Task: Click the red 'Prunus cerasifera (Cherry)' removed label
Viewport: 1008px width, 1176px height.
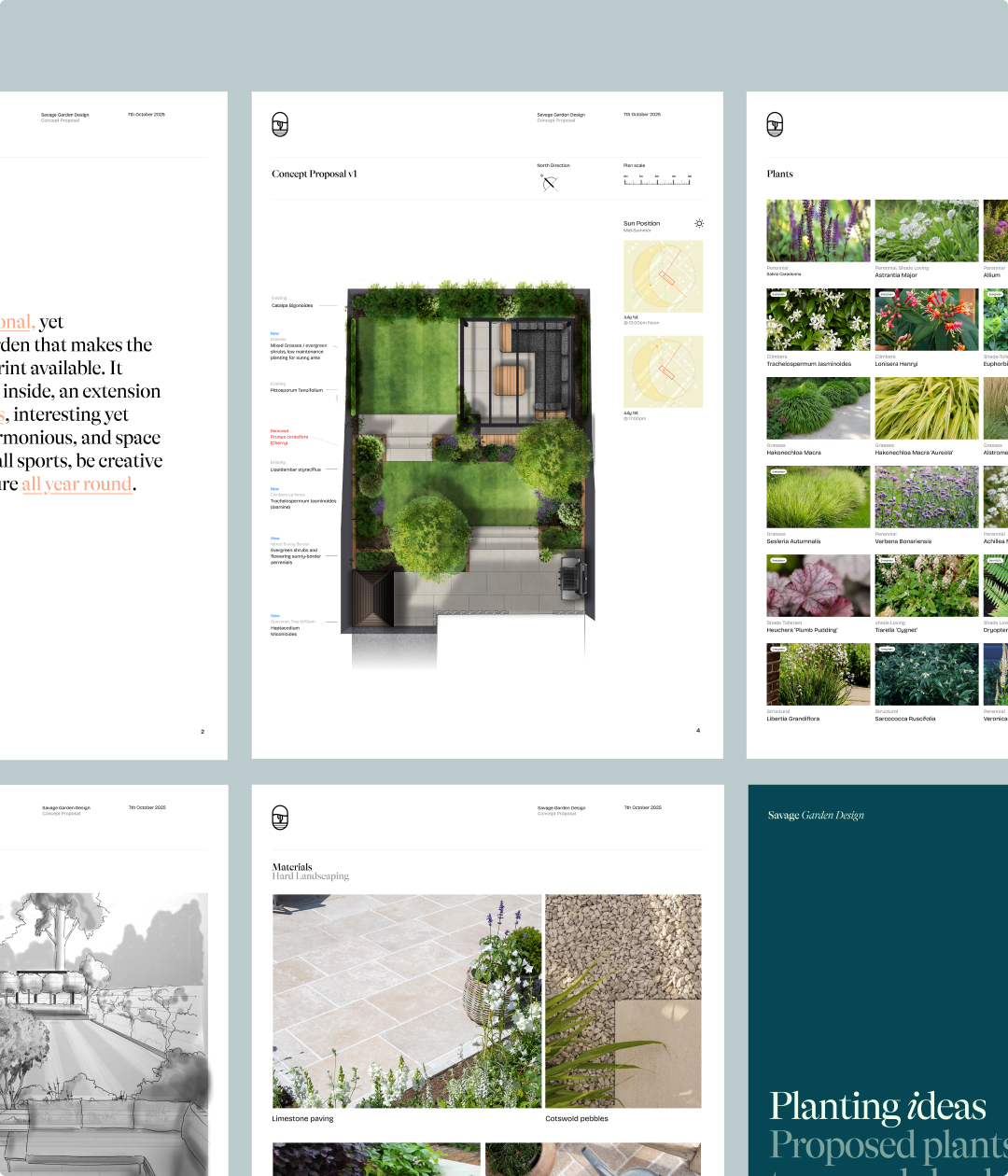Action: click(288, 437)
